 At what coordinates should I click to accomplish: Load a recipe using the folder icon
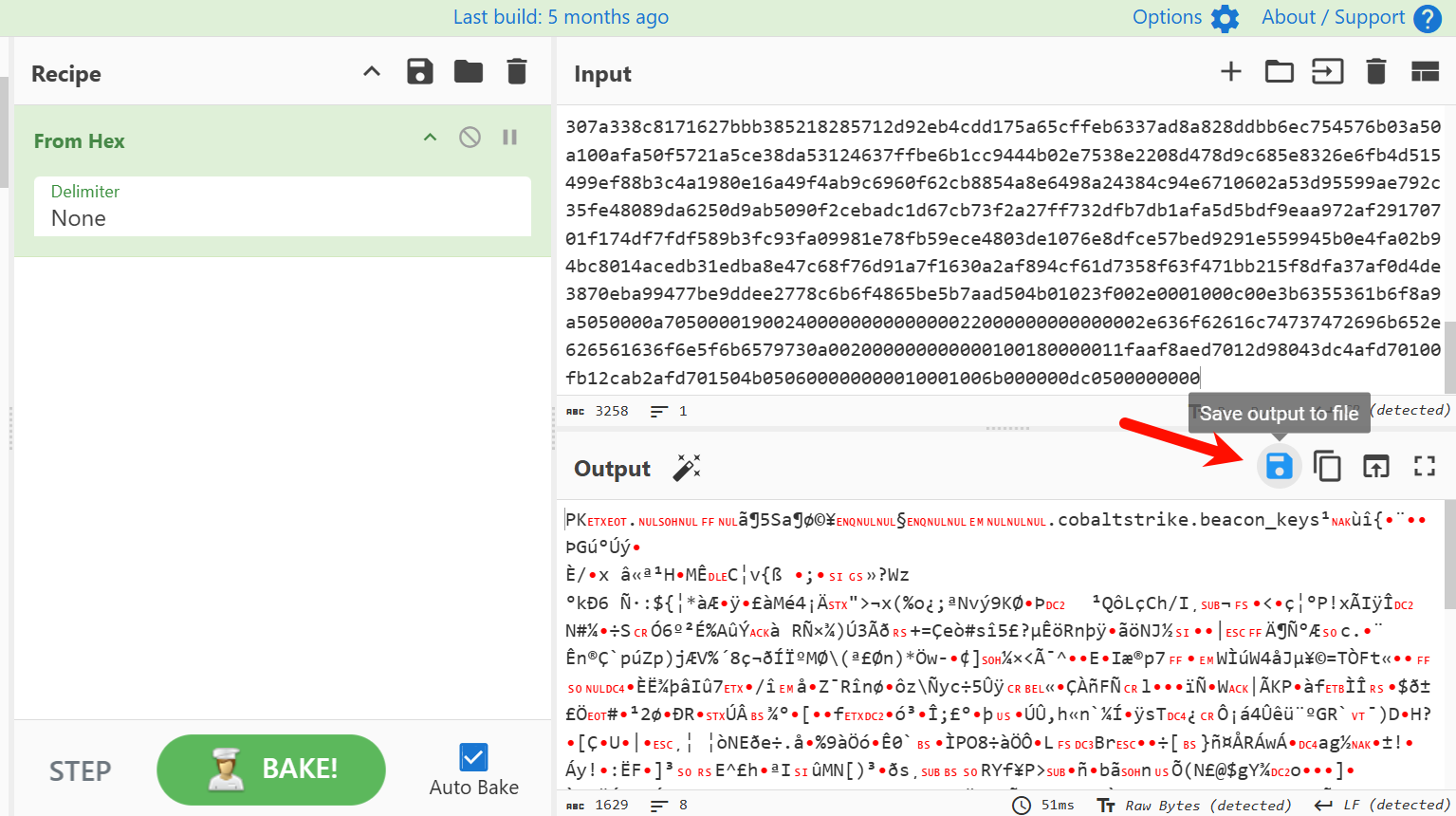click(x=468, y=72)
